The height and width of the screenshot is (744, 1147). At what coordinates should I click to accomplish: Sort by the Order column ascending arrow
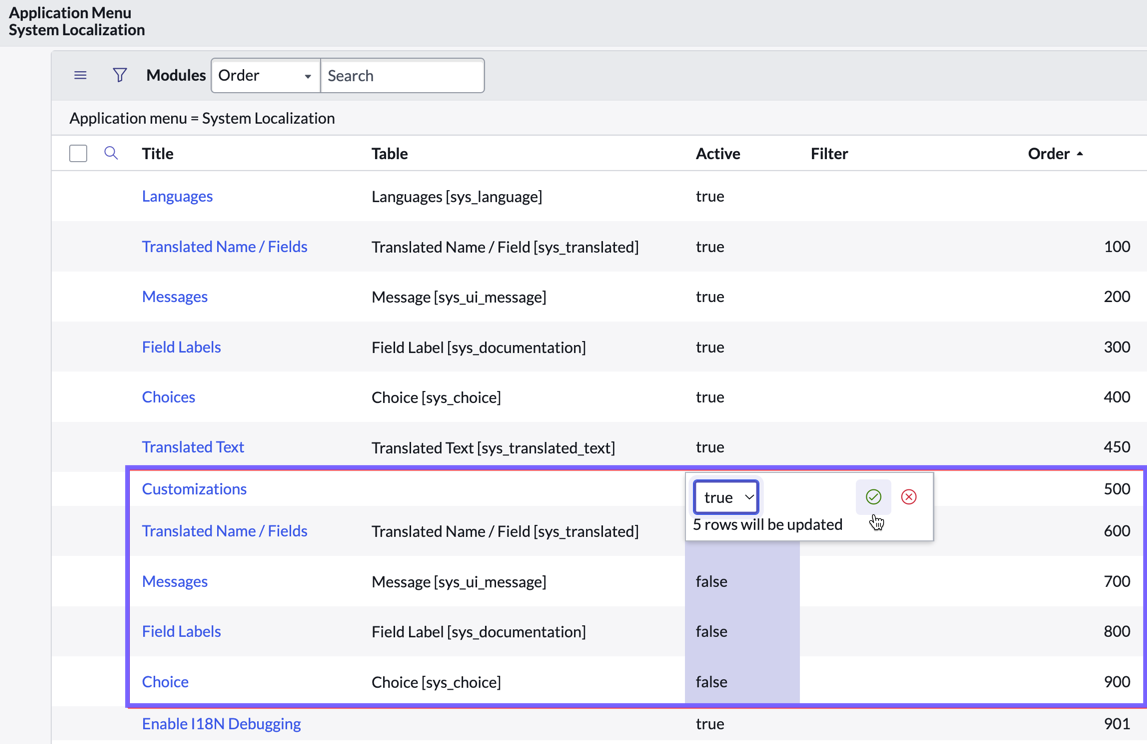coord(1080,154)
